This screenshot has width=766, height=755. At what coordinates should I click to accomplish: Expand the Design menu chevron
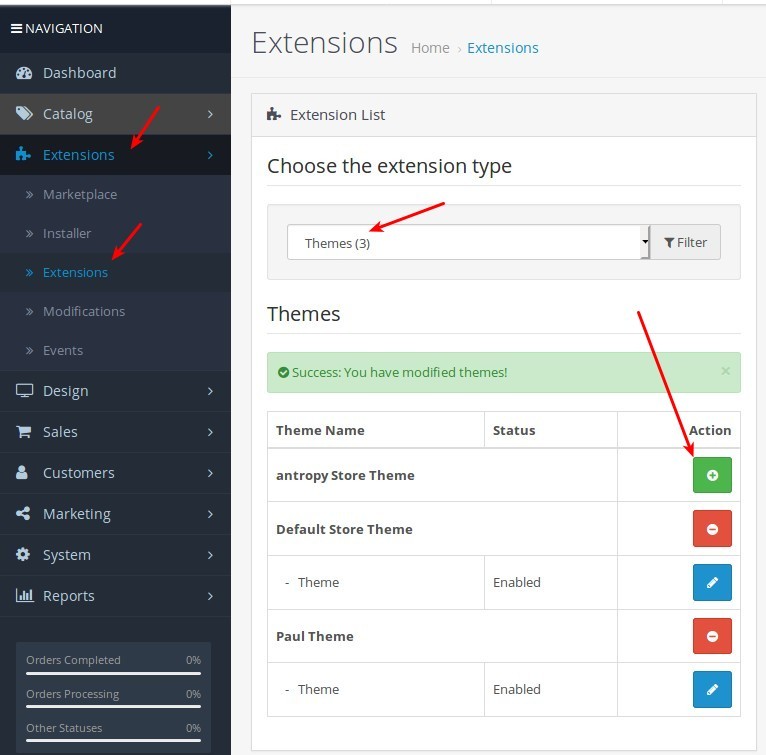click(210, 391)
